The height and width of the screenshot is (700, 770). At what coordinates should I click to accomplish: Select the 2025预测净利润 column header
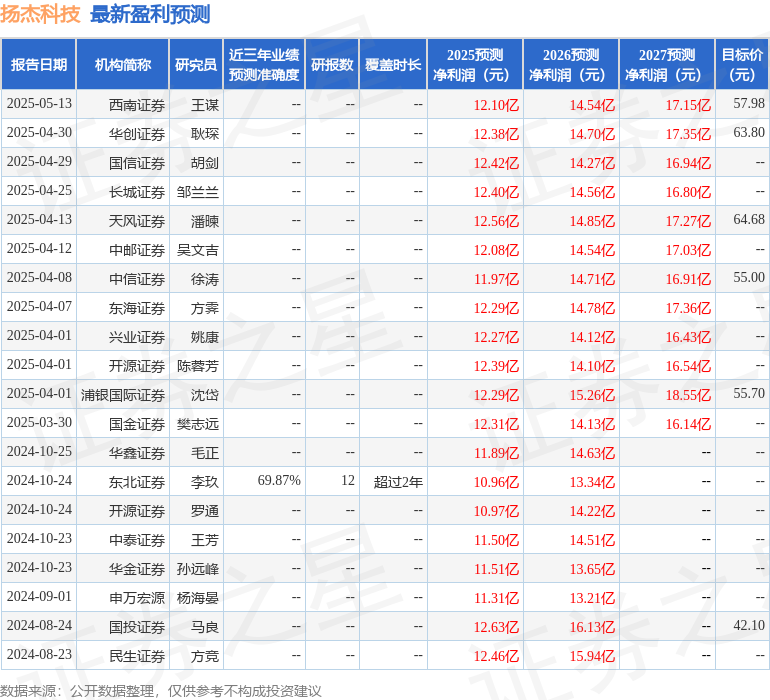point(475,65)
